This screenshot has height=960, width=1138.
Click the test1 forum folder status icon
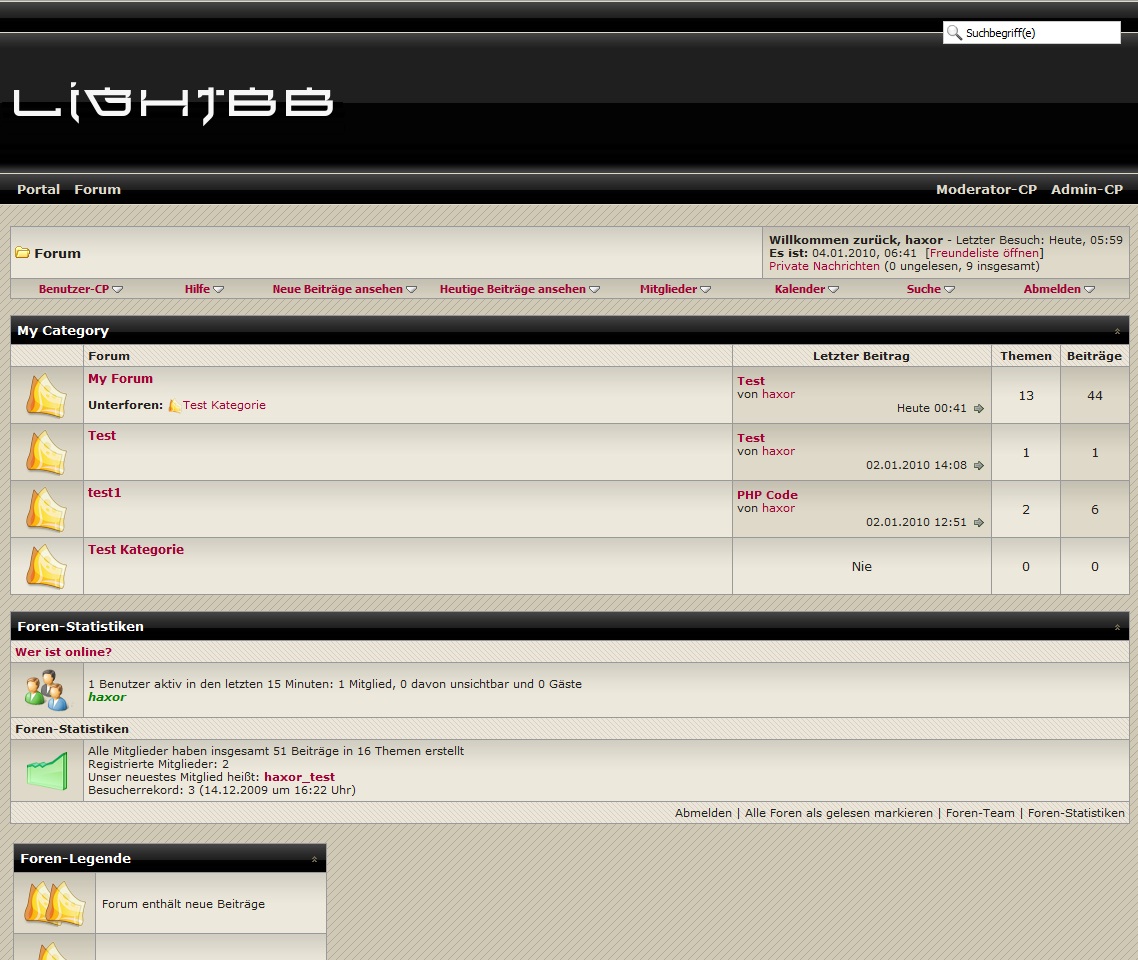pyautogui.click(x=46, y=509)
